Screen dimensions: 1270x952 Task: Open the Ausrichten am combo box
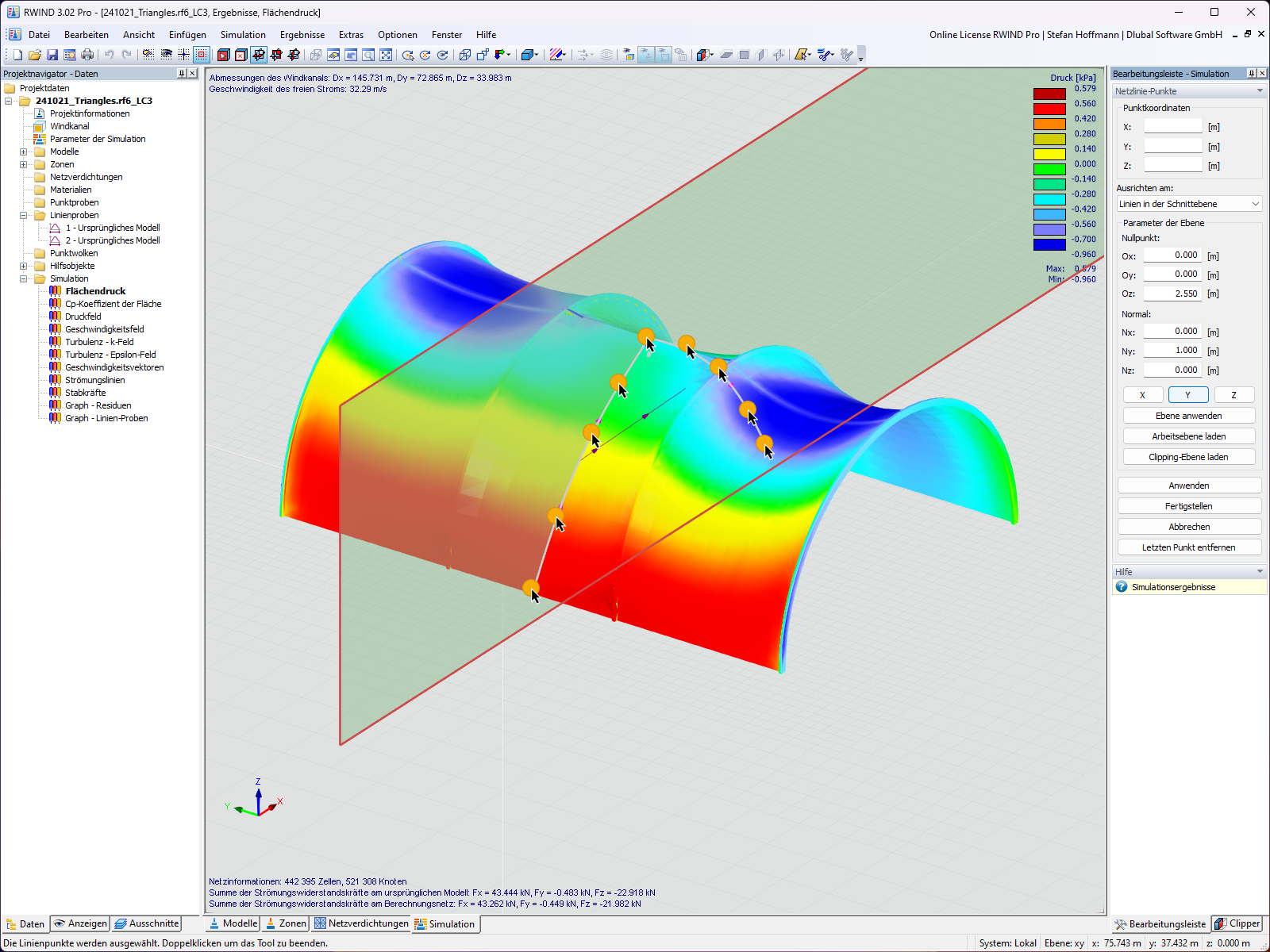(x=1188, y=204)
